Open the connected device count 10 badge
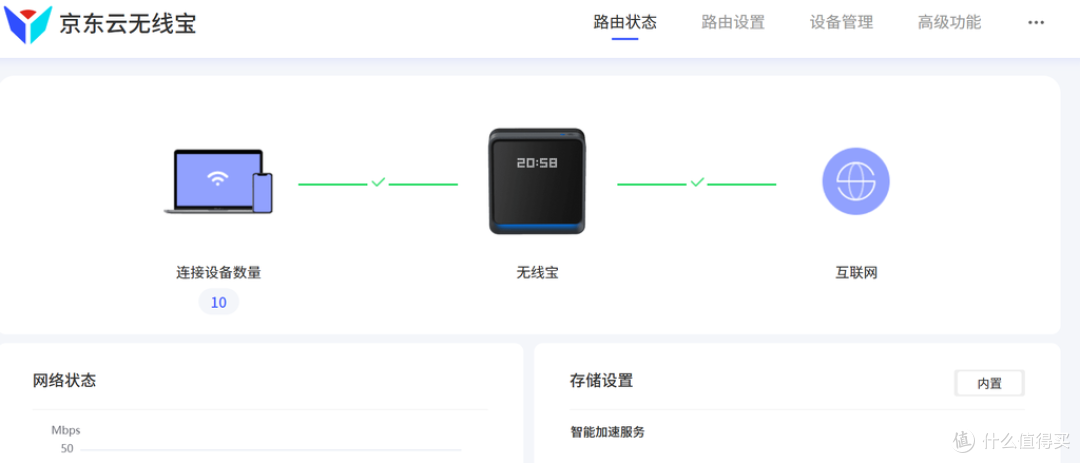The width and height of the screenshot is (1080, 463). tap(218, 302)
